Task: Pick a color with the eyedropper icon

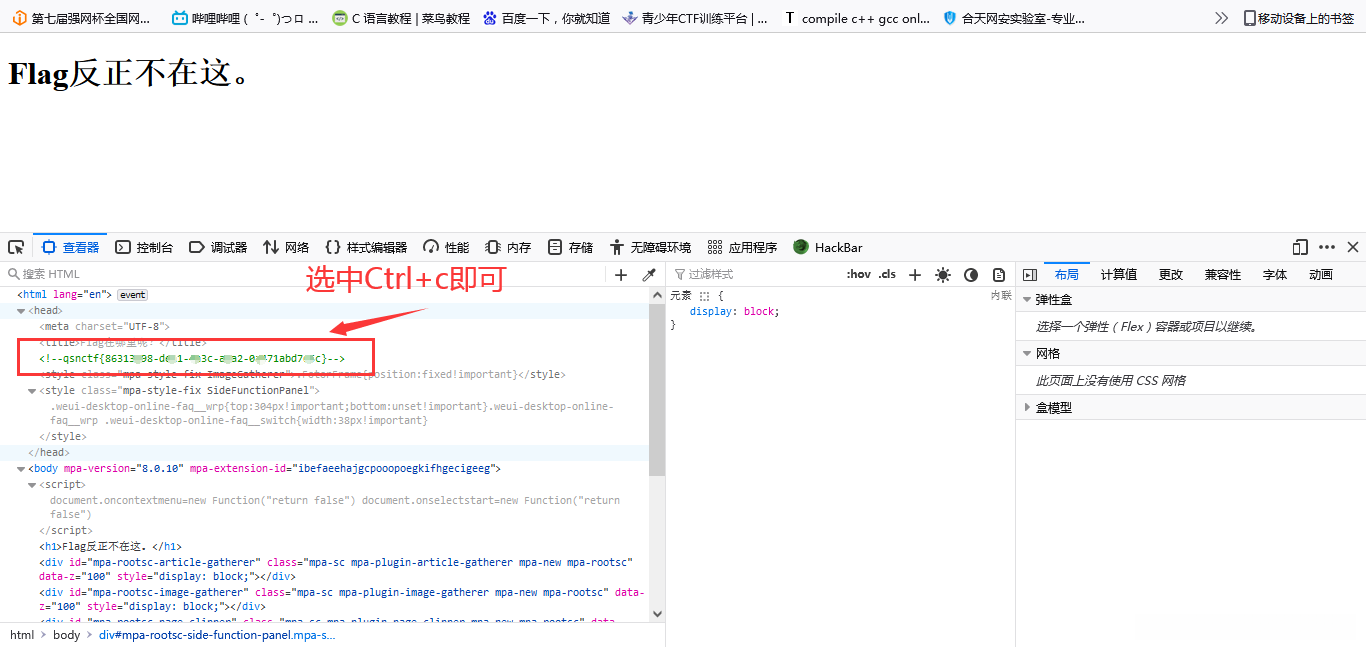Action: coord(649,275)
